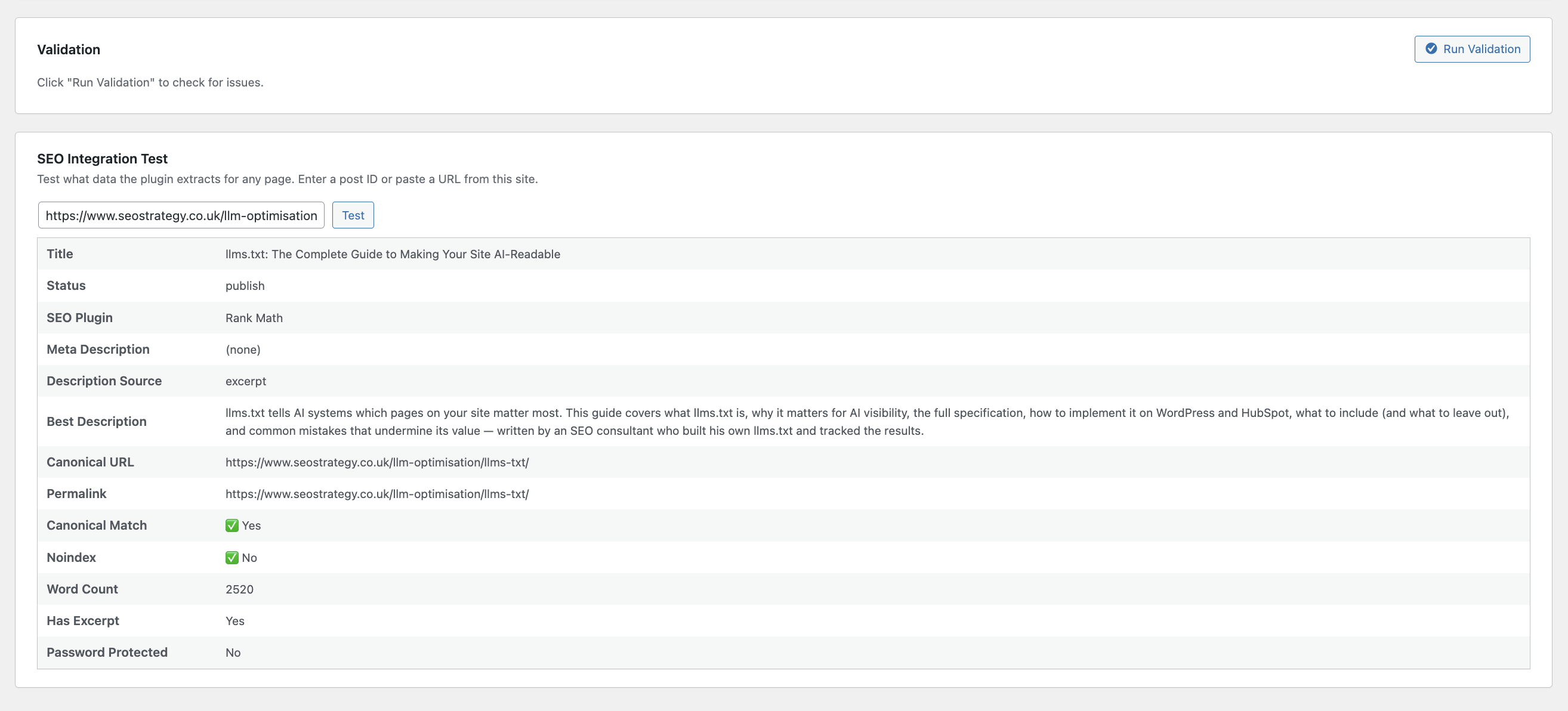Click the green checkmark beside Canonical Match
Viewport: 1568px width, 711px height.
tap(232, 525)
